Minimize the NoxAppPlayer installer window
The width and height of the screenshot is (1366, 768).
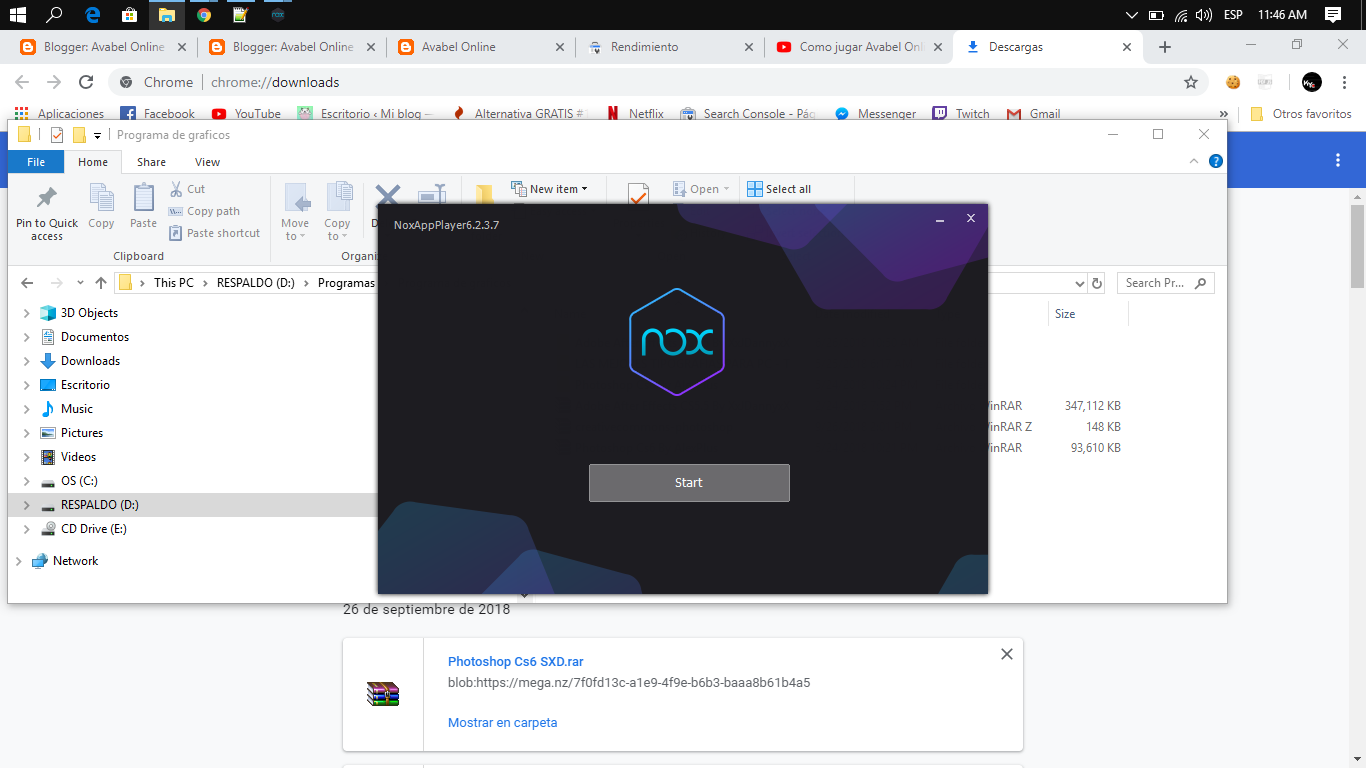pyautogui.click(x=940, y=219)
